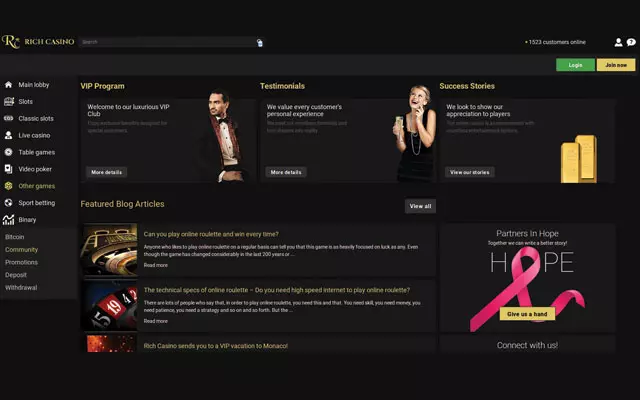Click roulette wheel thumbnail of first article
Screen dimensions: 640x400
[109, 249]
